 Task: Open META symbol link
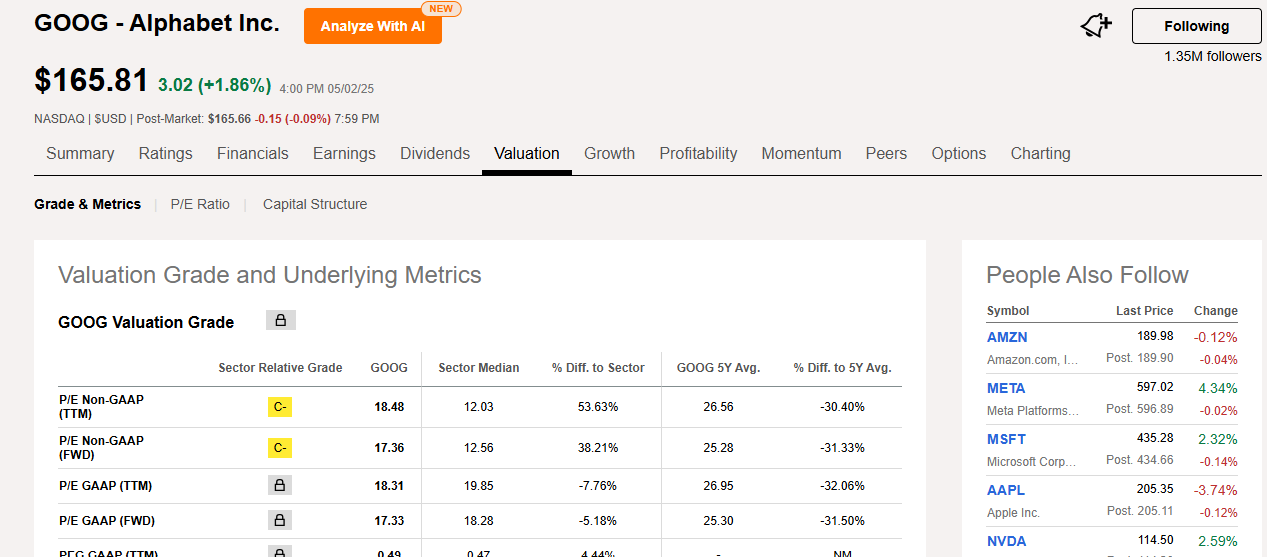pyautogui.click(x=1006, y=388)
